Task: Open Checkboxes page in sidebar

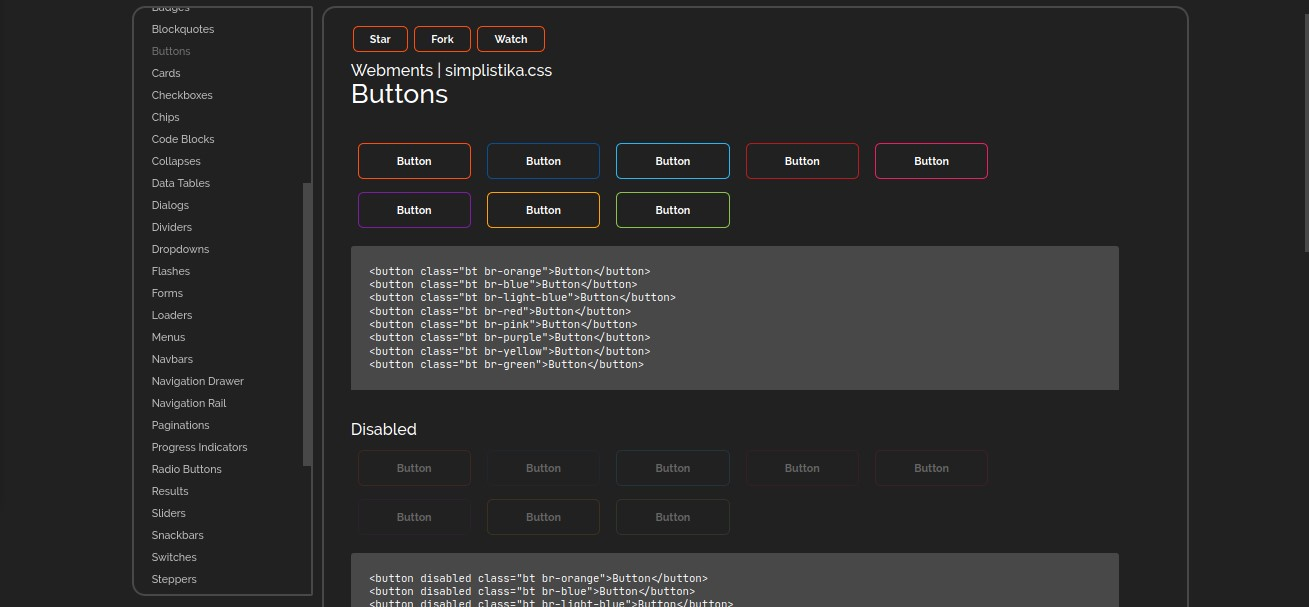Action: [182, 95]
